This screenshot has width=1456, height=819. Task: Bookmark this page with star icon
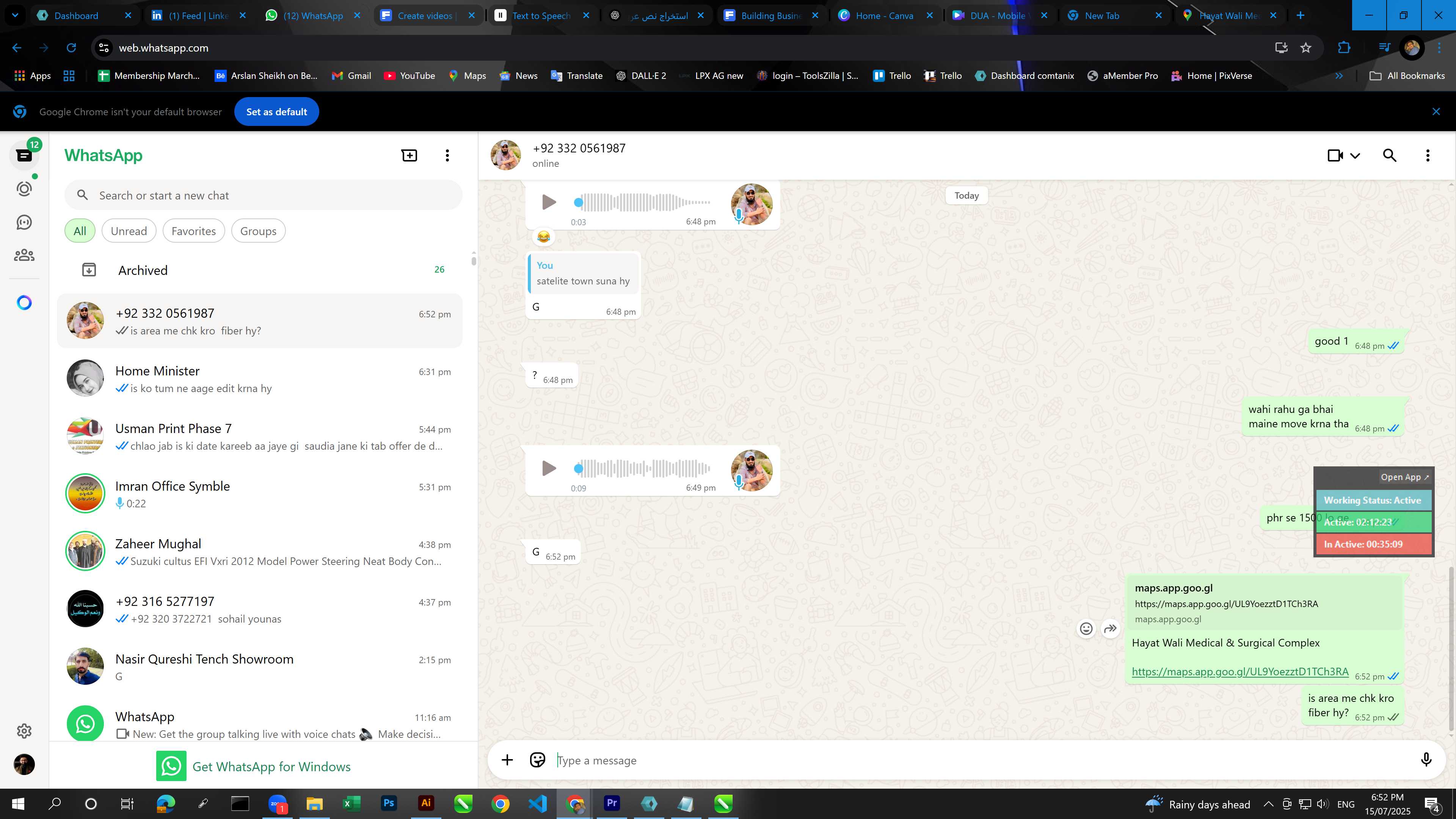point(1305,48)
